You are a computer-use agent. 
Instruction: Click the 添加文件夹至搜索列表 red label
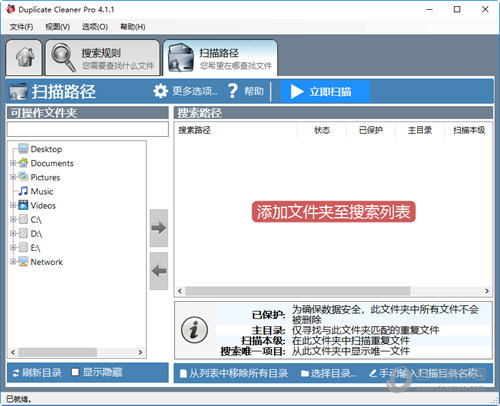coord(334,212)
